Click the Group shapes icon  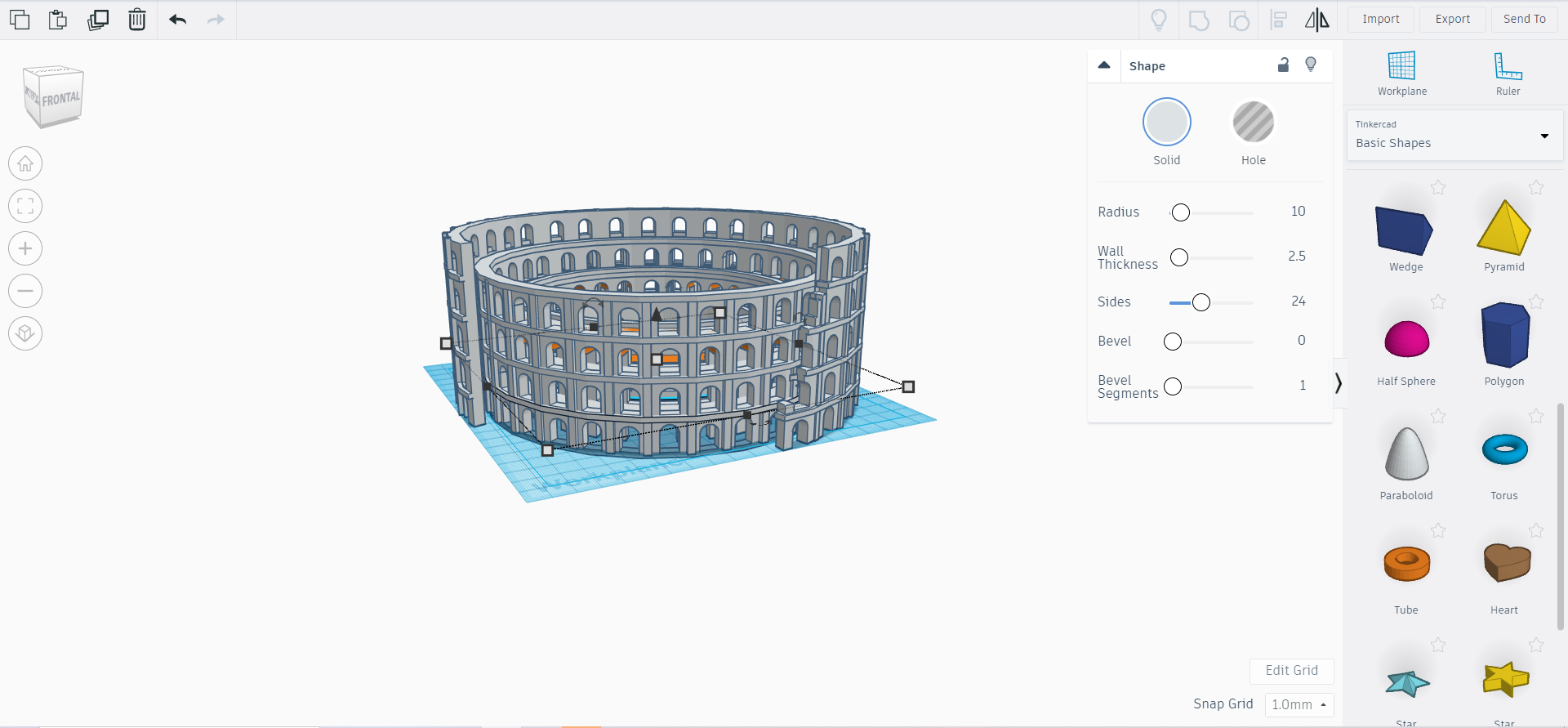coord(1199,20)
